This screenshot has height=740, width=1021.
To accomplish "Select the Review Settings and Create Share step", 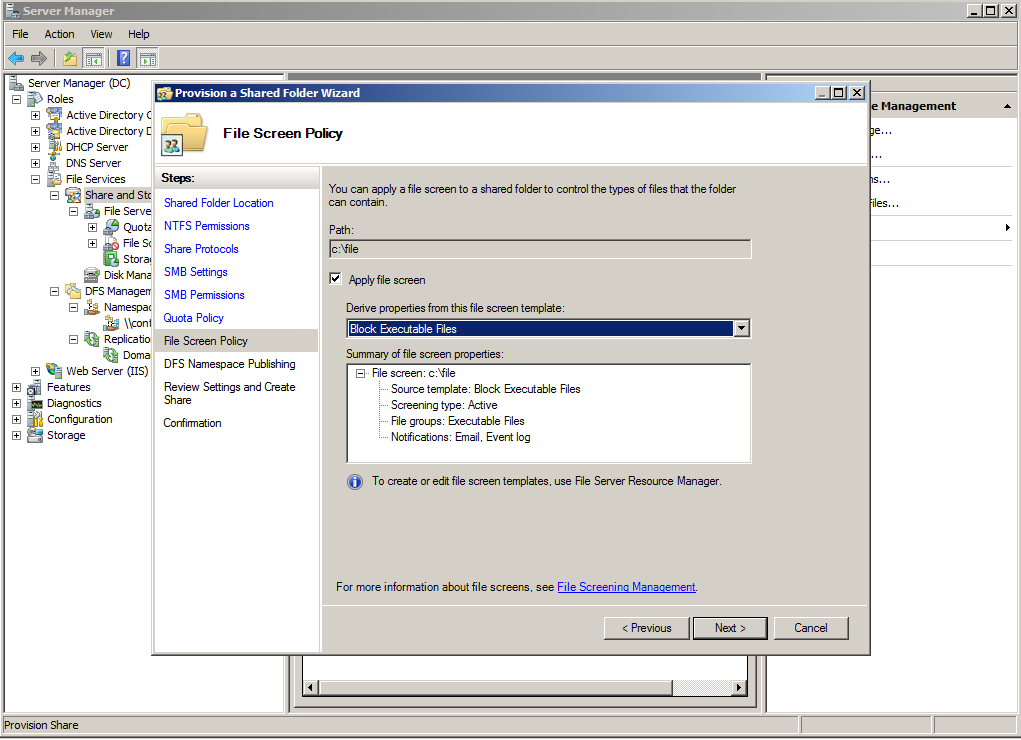I will coord(229,393).
